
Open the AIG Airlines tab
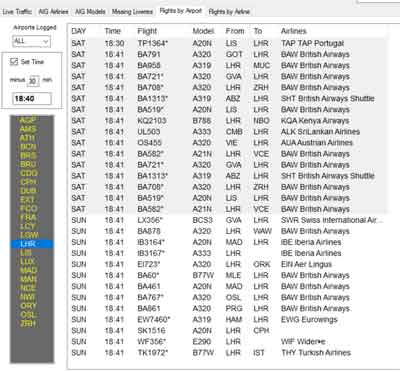pyautogui.click(x=53, y=12)
